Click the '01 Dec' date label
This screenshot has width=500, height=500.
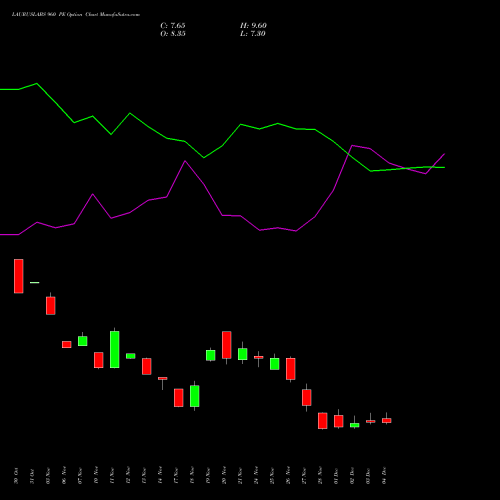point(336,476)
